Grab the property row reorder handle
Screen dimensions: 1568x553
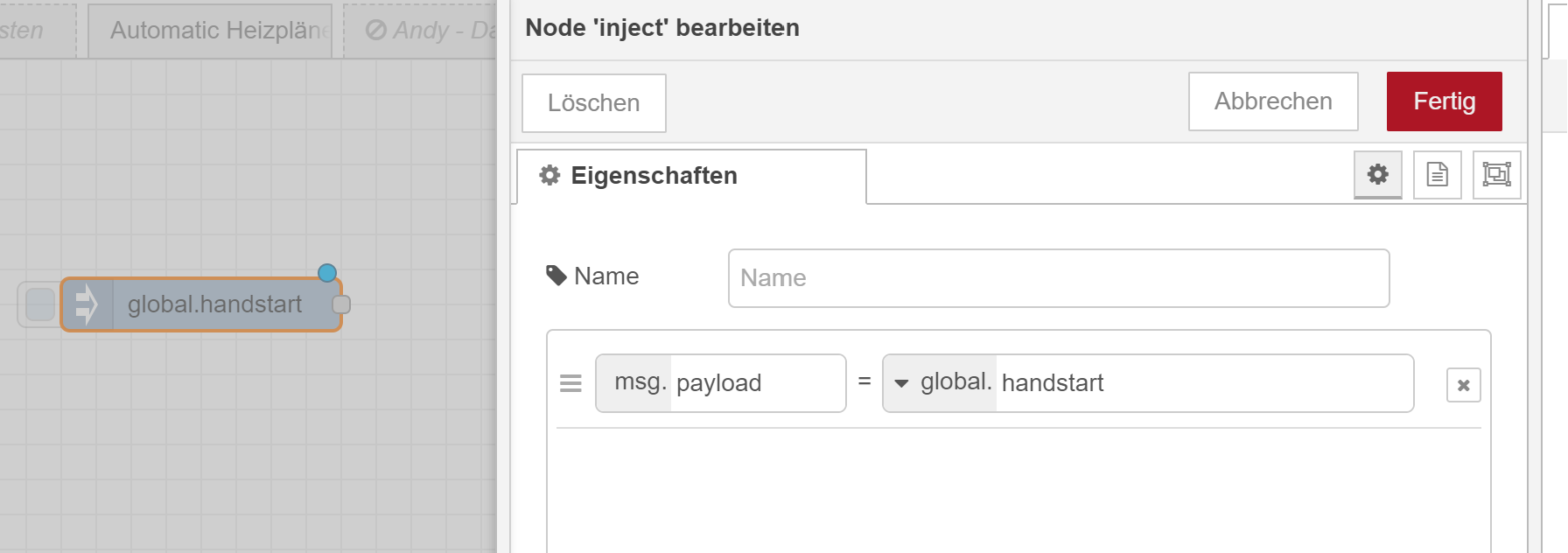(x=570, y=383)
